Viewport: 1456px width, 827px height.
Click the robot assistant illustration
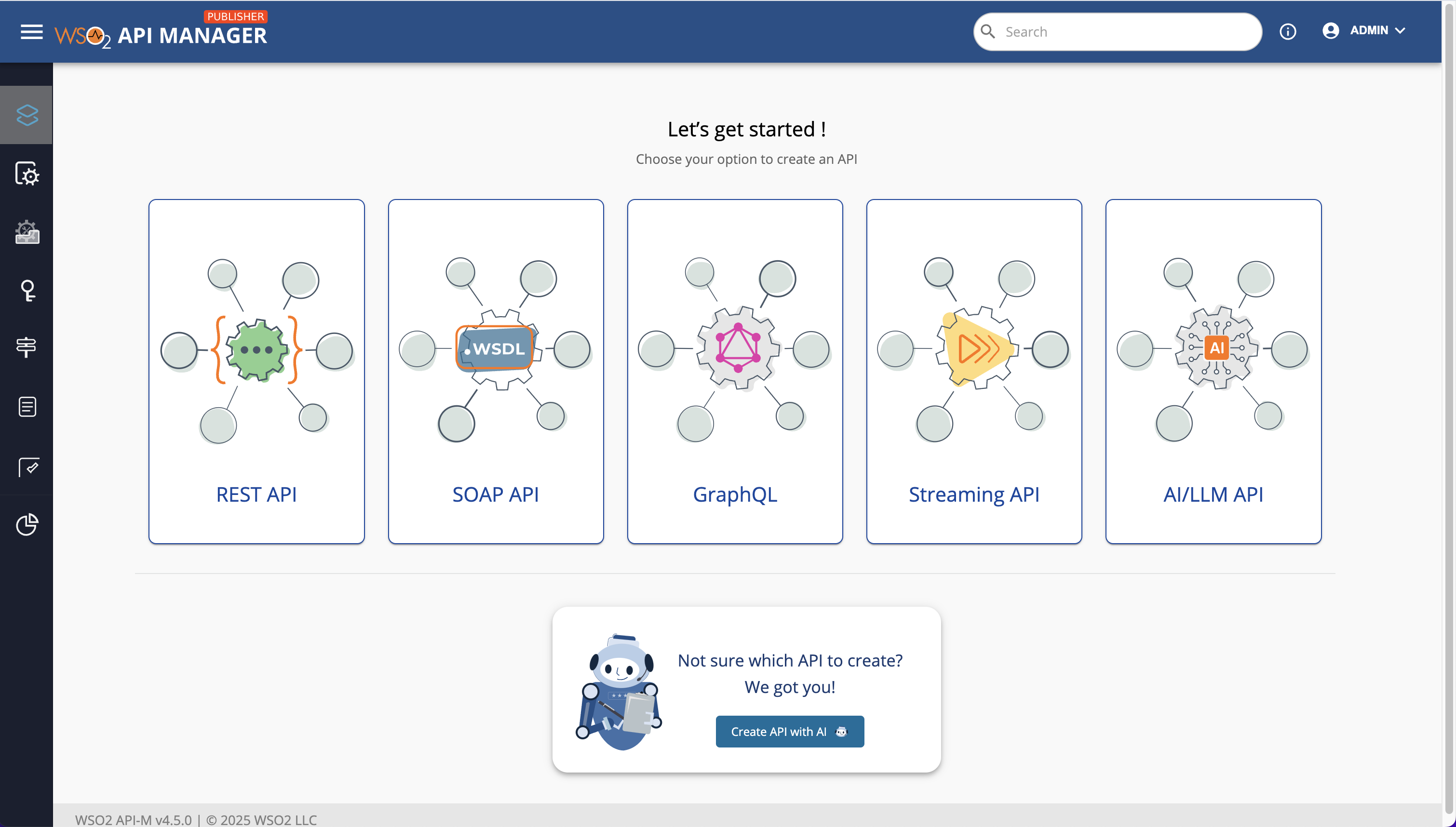[x=619, y=692]
